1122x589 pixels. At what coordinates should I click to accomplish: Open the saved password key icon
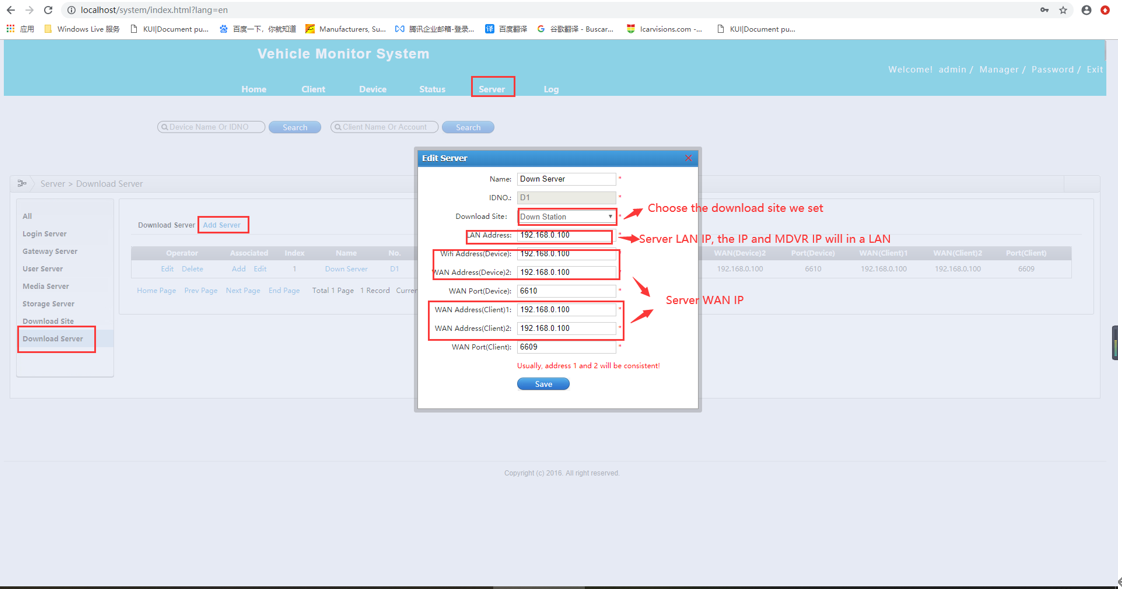click(1045, 10)
